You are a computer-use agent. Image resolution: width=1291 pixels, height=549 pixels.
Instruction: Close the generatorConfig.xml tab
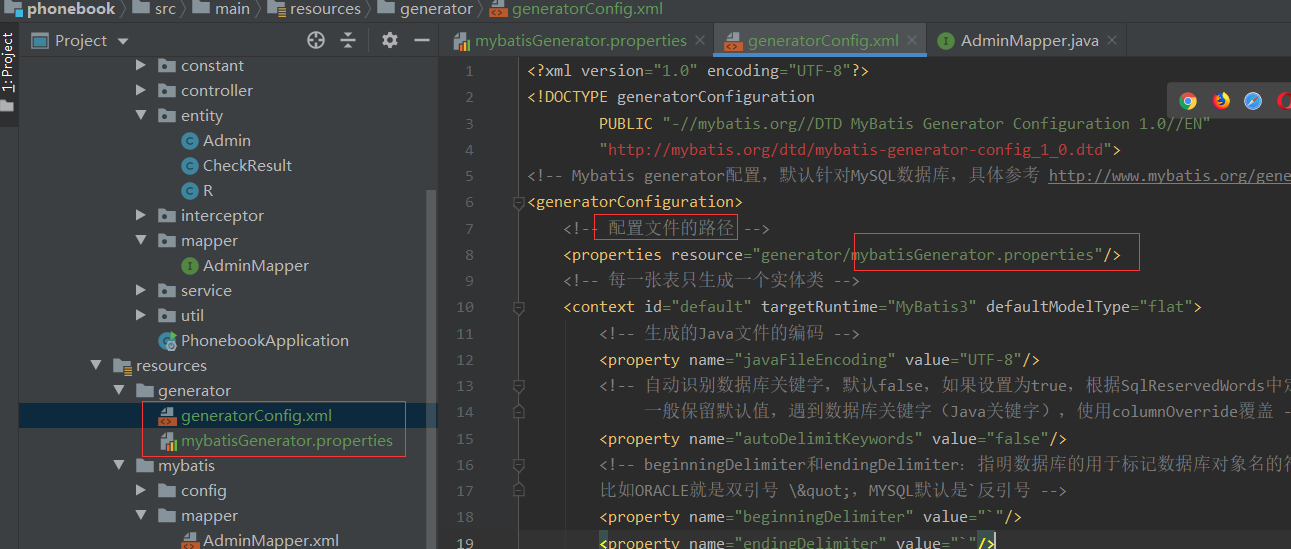coord(913,42)
